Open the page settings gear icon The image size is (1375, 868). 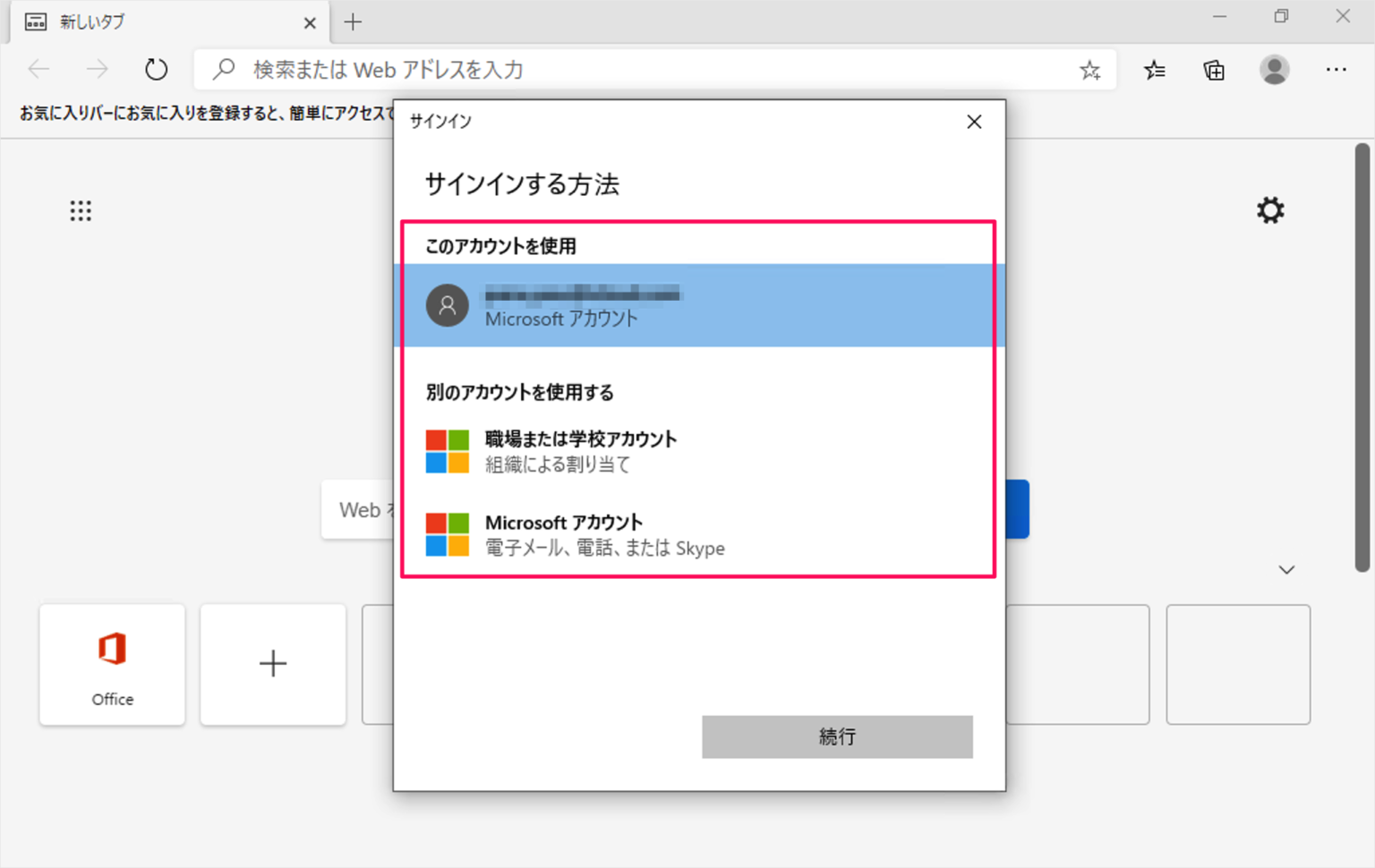pyautogui.click(x=1270, y=210)
